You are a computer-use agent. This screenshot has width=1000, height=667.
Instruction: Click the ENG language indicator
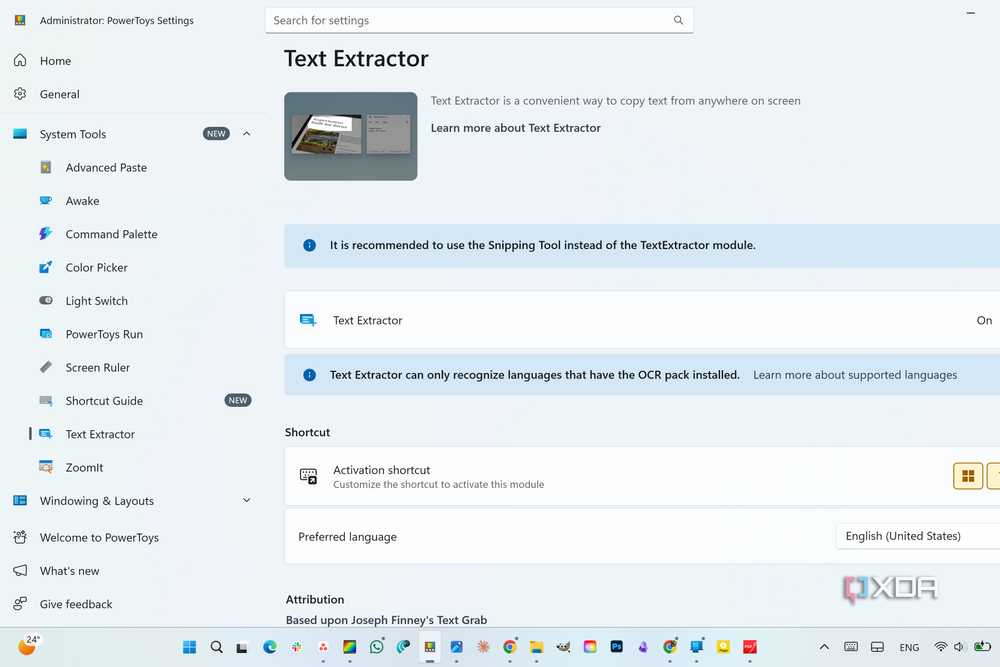[x=909, y=647]
